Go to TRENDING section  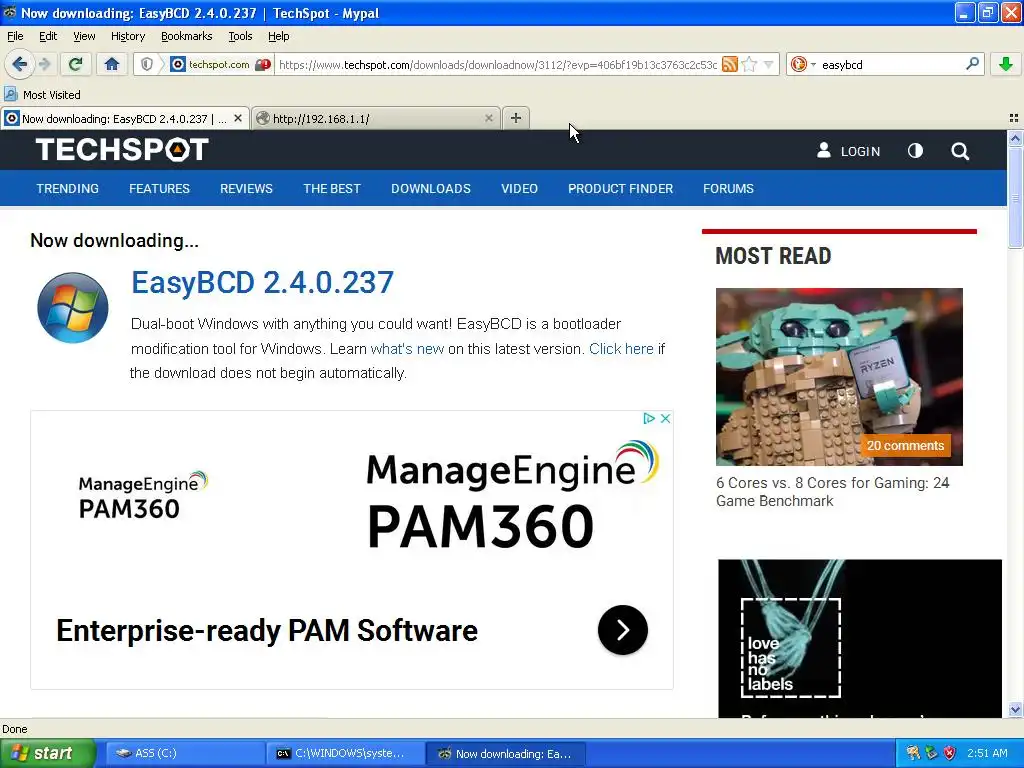click(x=67, y=189)
